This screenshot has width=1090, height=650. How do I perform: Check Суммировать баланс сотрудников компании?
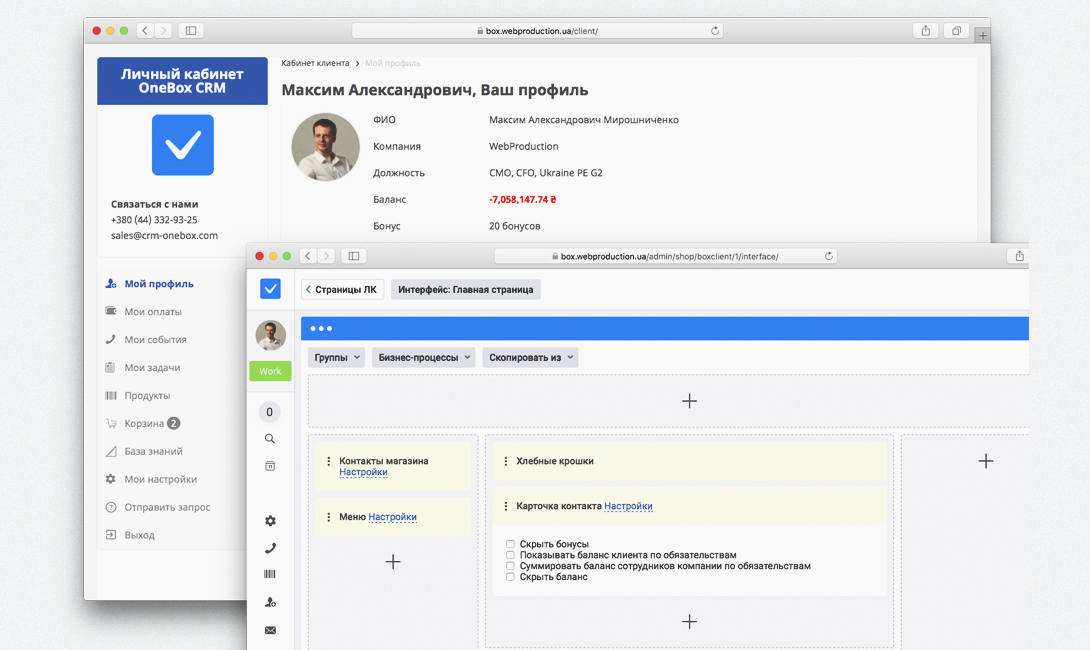click(x=510, y=566)
